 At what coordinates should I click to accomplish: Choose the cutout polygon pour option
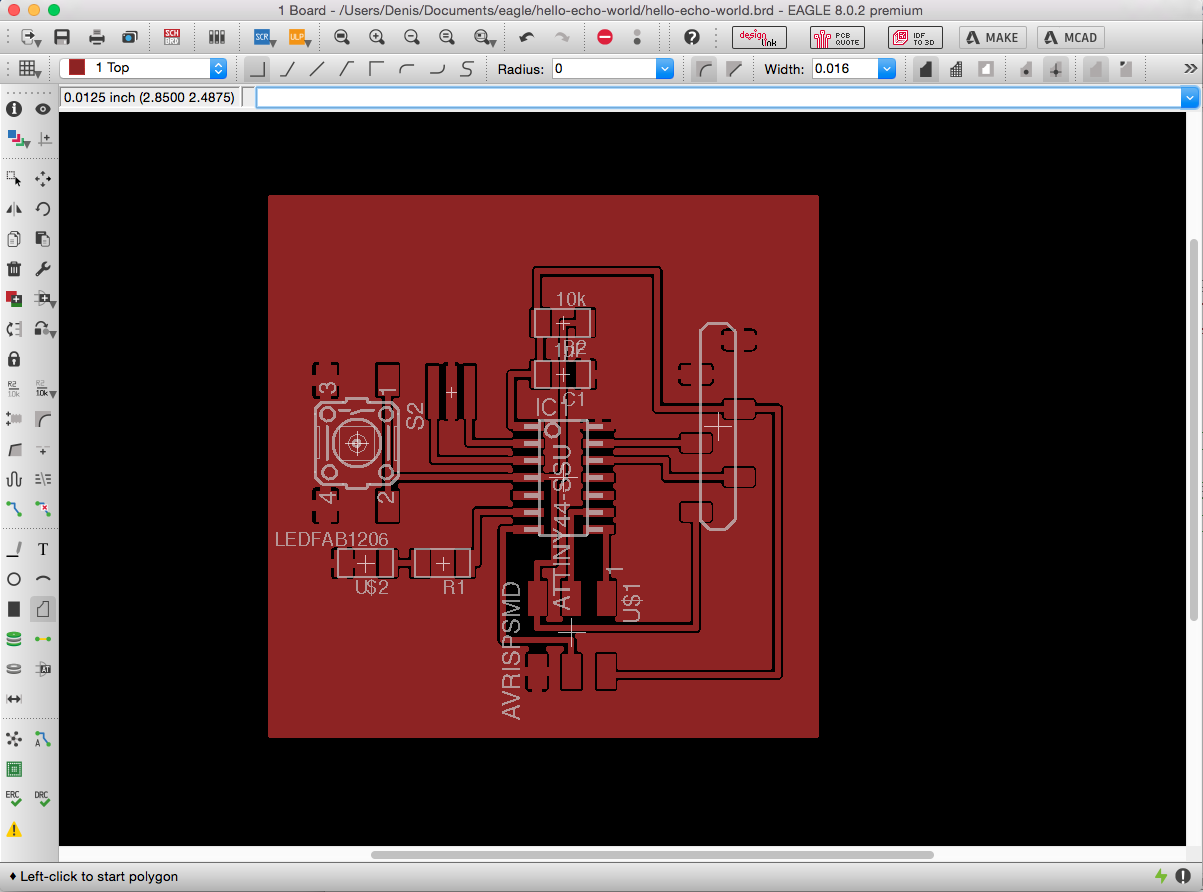point(986,69)
